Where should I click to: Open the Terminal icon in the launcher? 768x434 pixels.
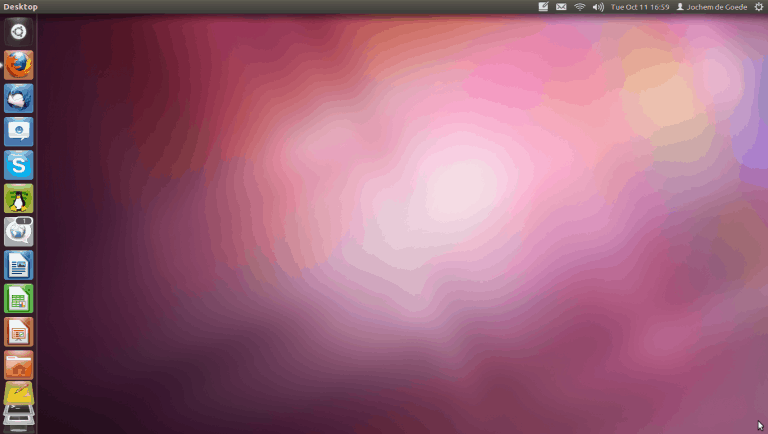19,410
